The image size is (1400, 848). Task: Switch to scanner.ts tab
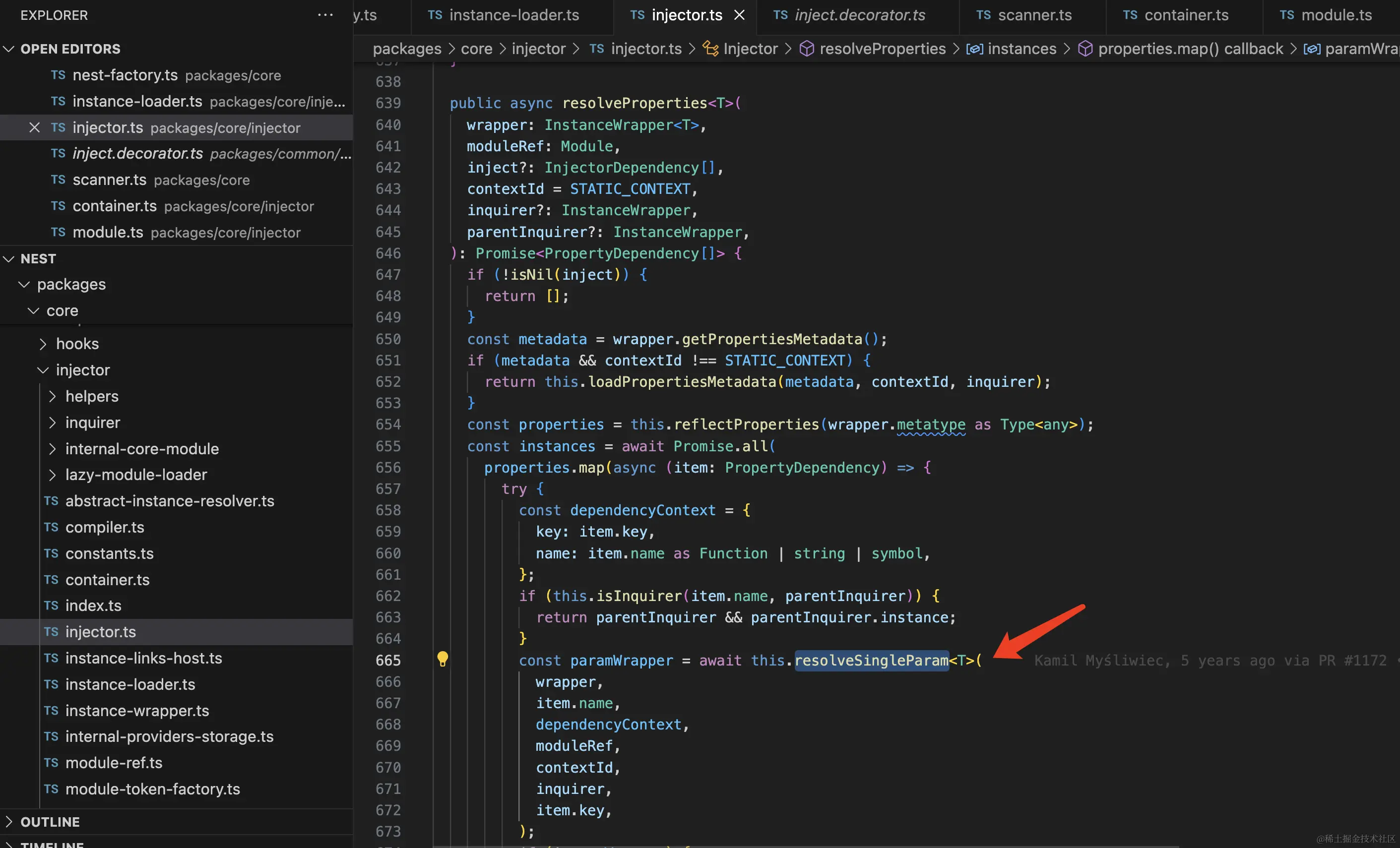tap(1032, 16)
